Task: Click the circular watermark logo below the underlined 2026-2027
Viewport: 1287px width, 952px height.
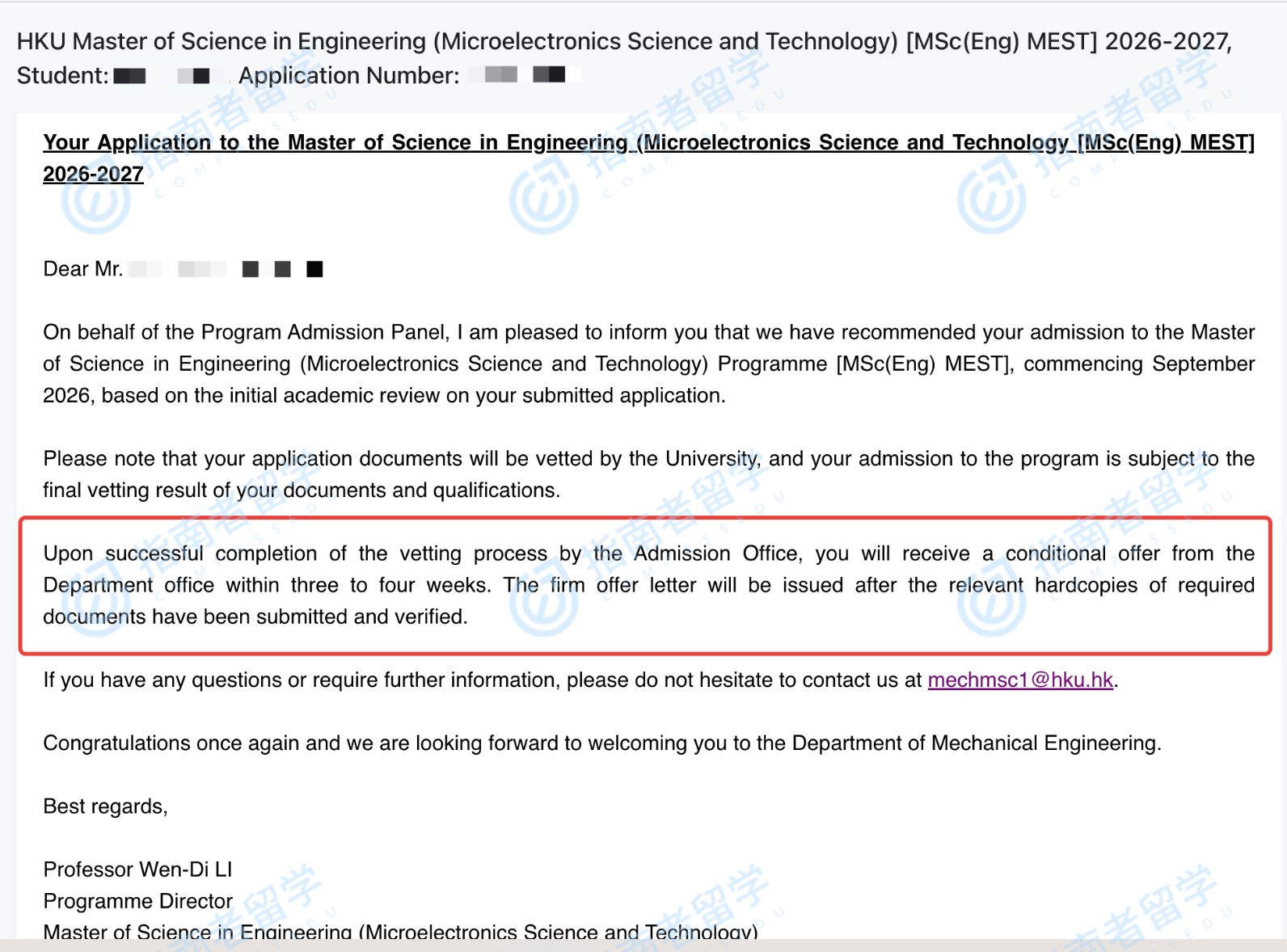Action: click(x=95, y=199)
